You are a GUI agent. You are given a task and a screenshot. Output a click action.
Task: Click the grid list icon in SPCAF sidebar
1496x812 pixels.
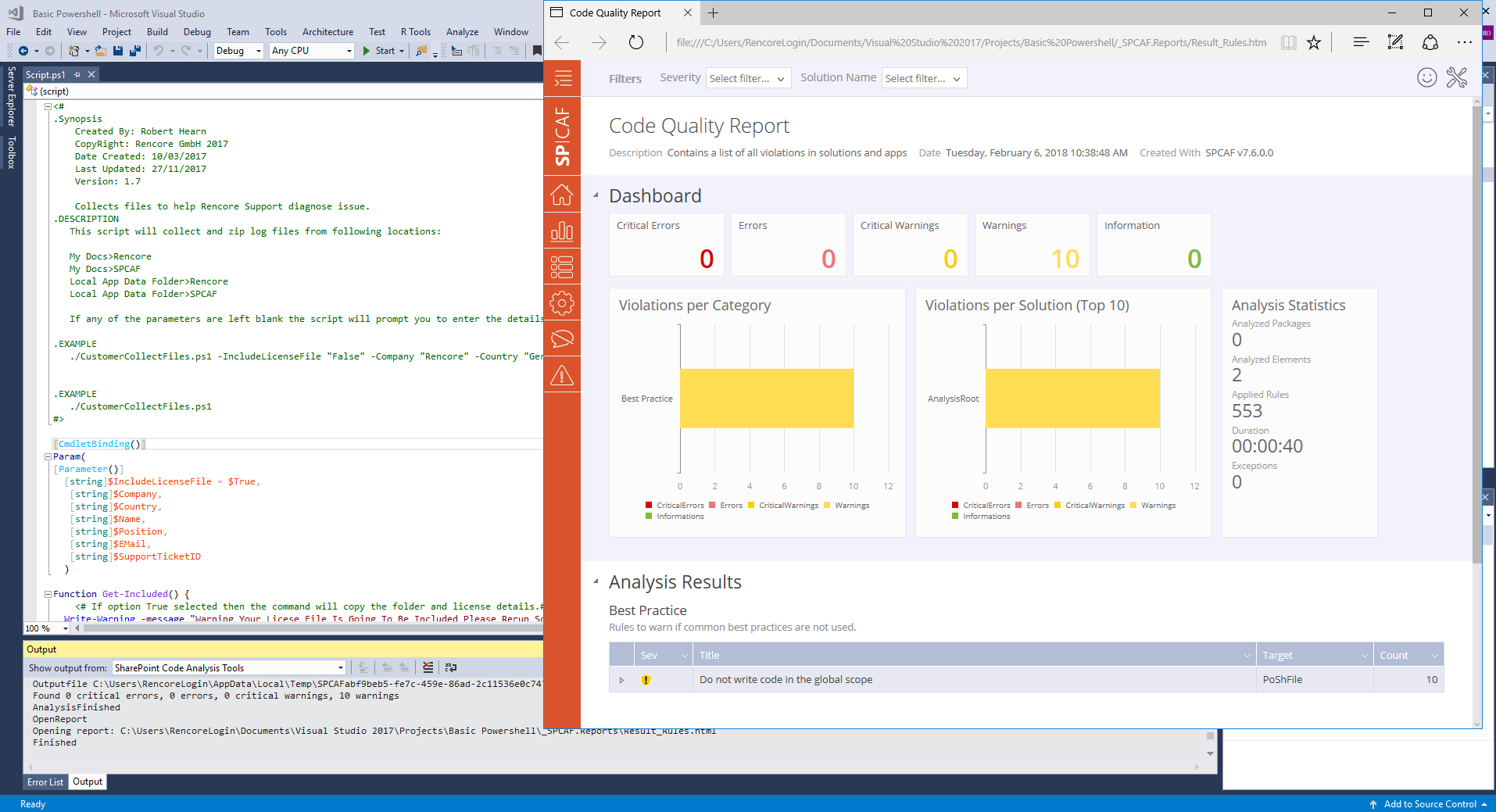click(562, 266)
